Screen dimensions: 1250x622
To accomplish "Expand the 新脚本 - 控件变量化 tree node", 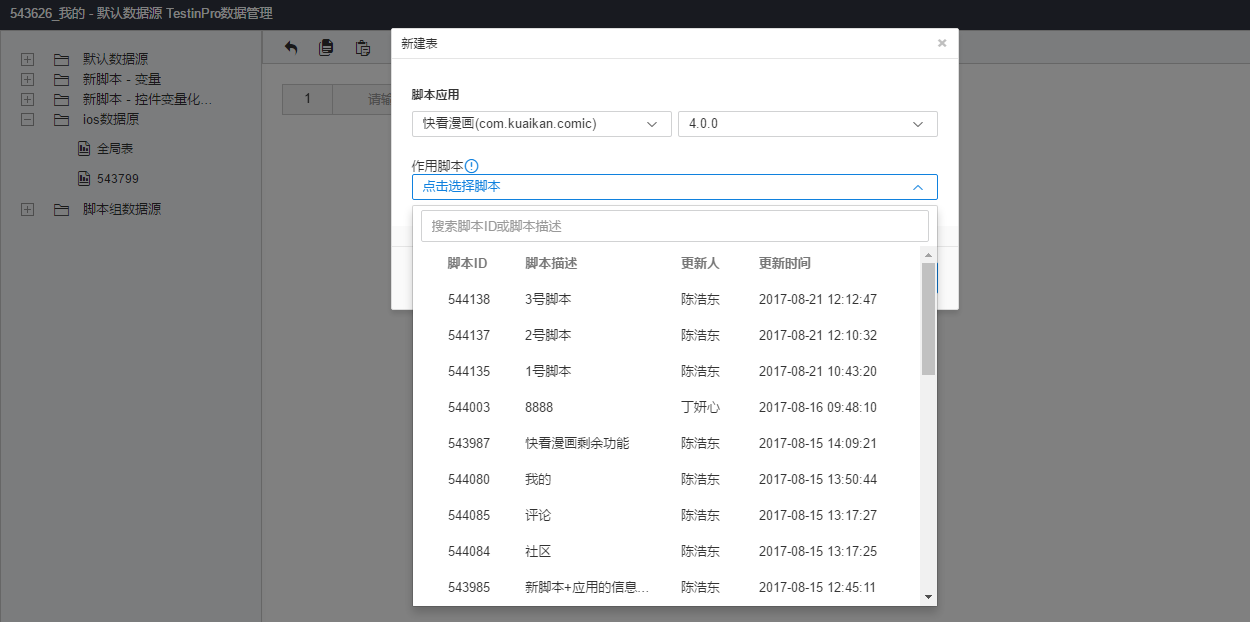I will pyautogui.click(x=27, y=99).
